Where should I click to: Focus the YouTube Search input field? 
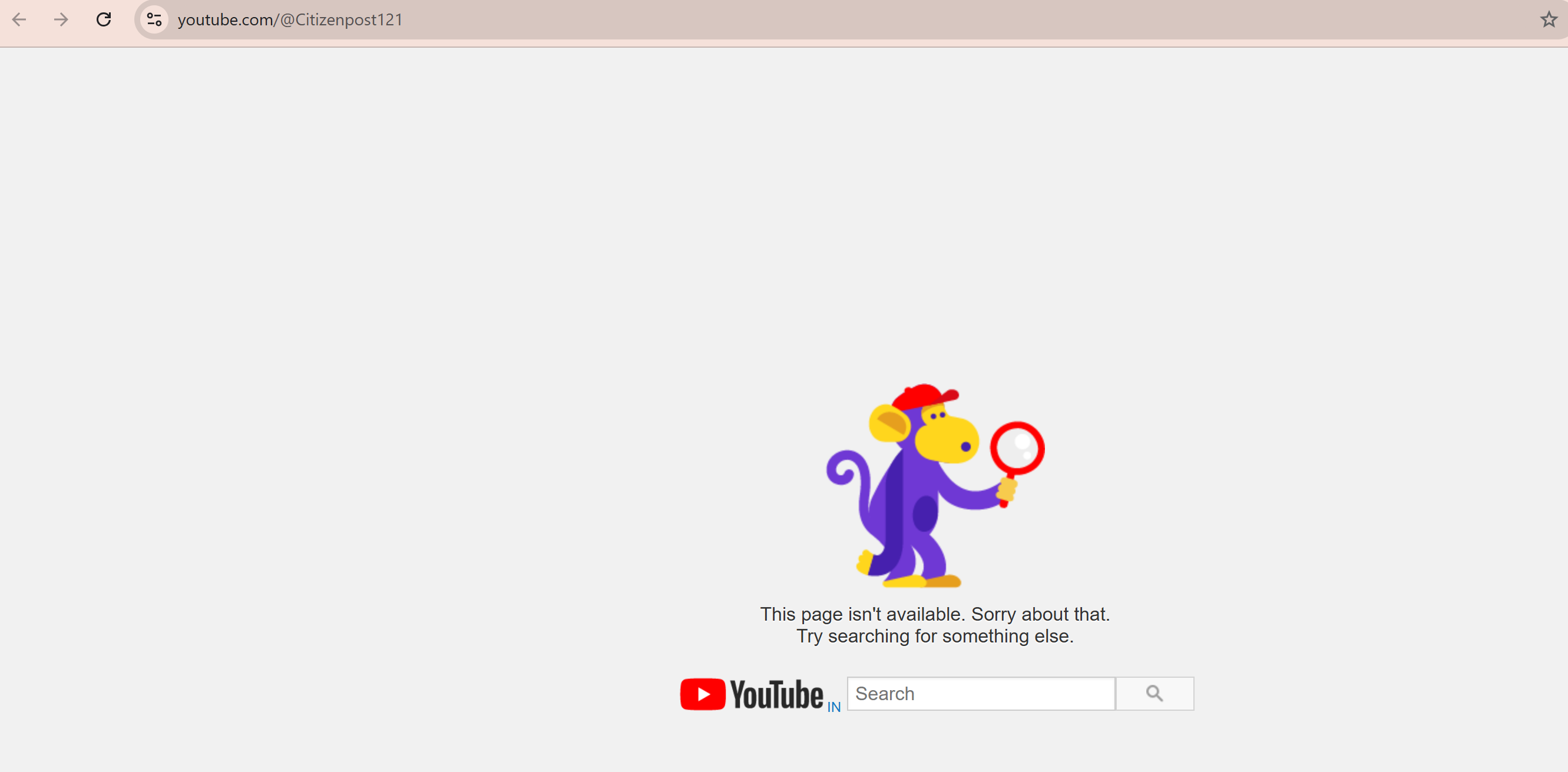[980, 693]
